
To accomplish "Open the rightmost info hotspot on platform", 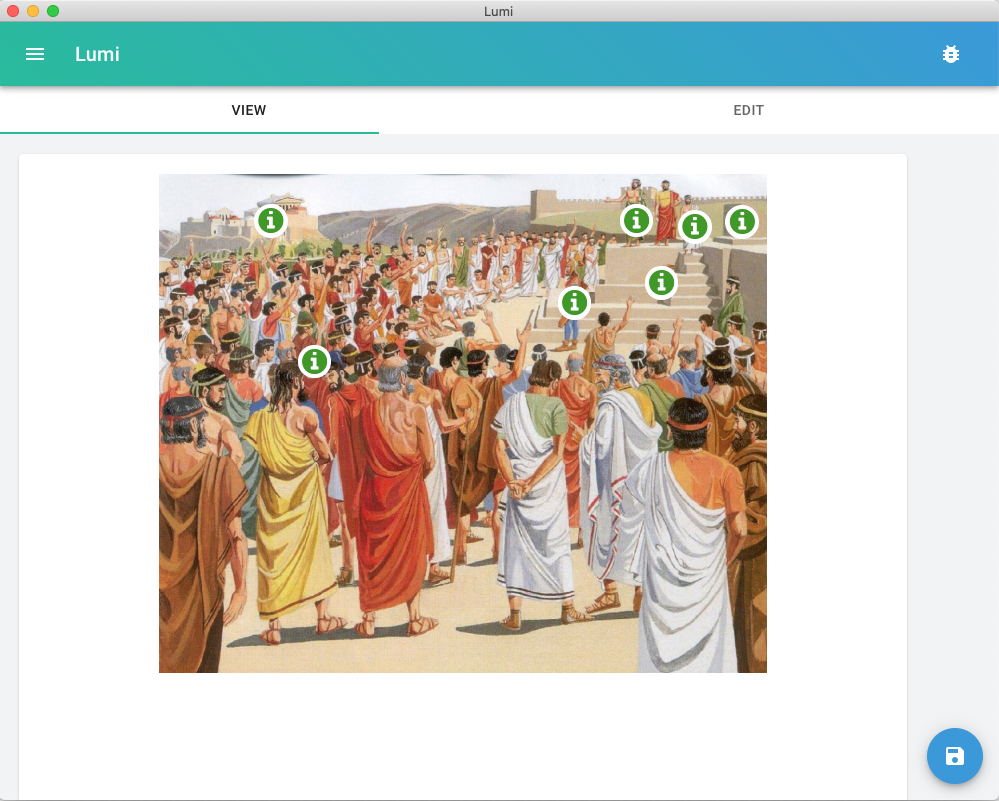I will (742, 222).
